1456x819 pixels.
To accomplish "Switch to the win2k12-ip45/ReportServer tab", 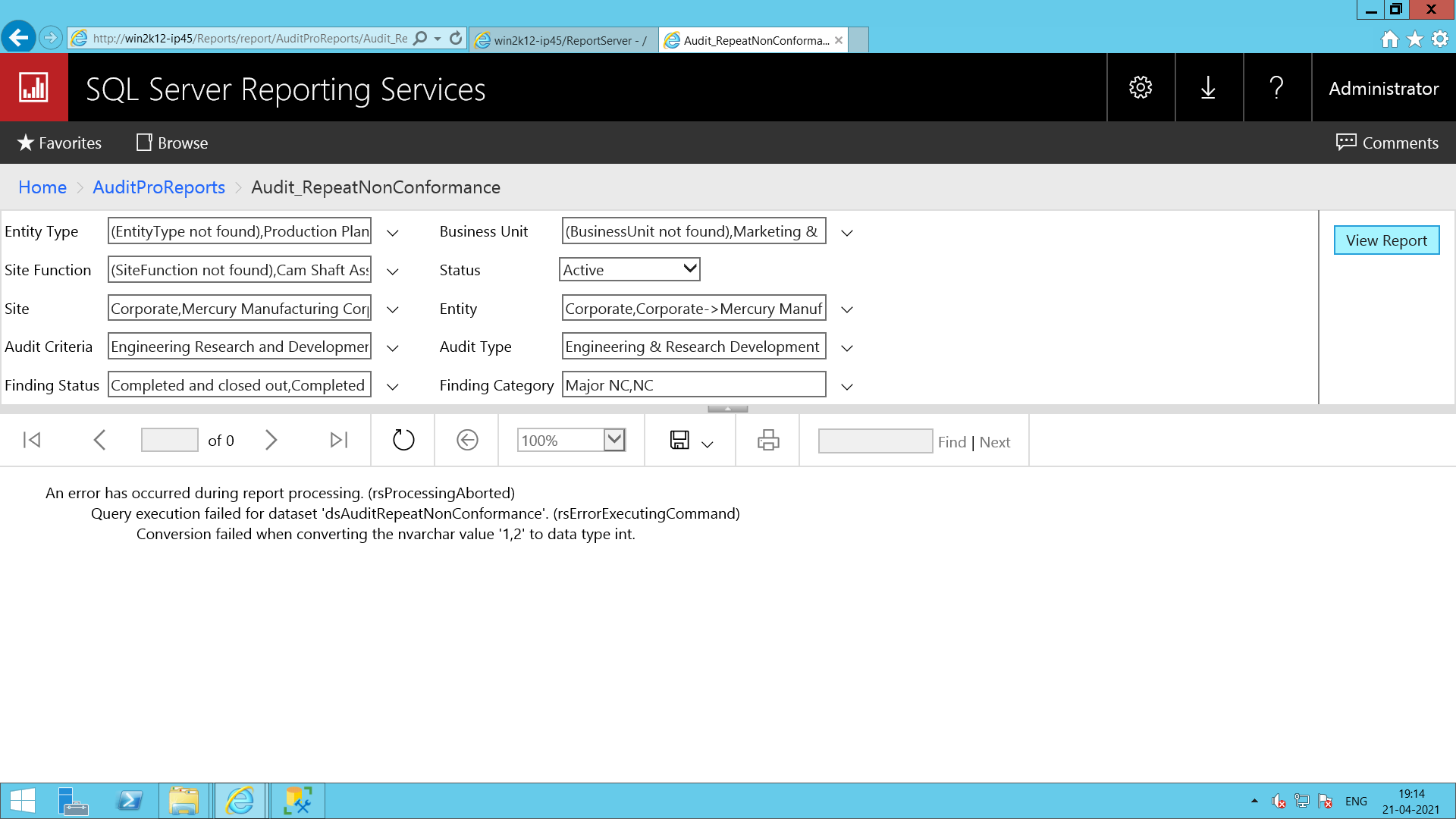I will [x=563, y=40].
